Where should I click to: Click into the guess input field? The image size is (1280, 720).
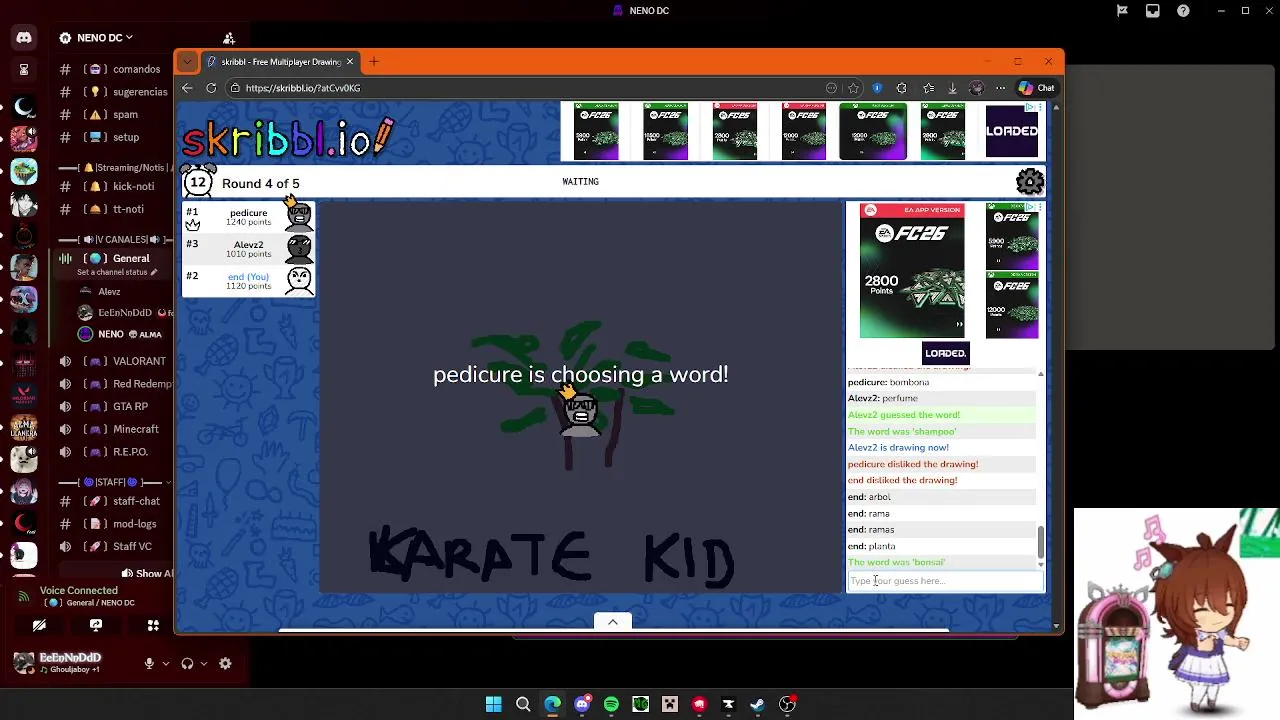(945, 581)
